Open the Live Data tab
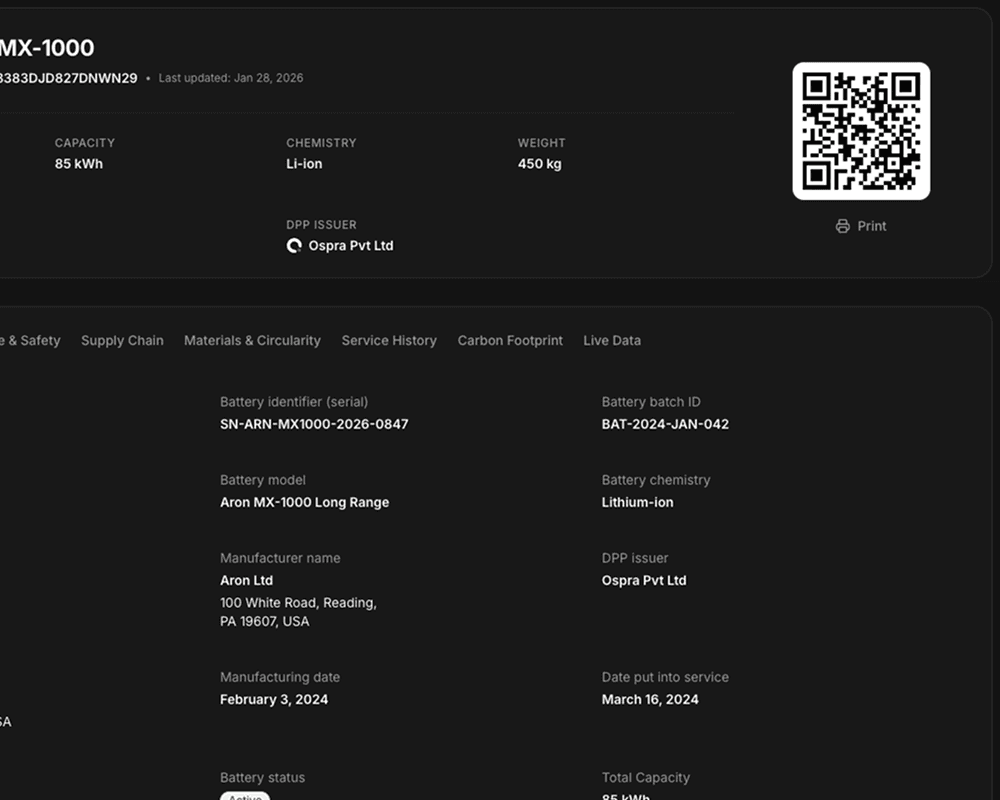 point(611,340)
